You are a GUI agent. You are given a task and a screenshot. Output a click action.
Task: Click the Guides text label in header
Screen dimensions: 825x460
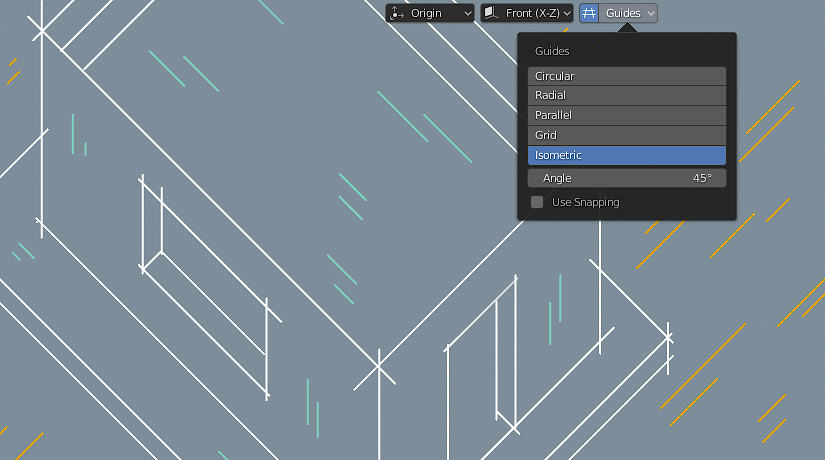tap(623, 13)
